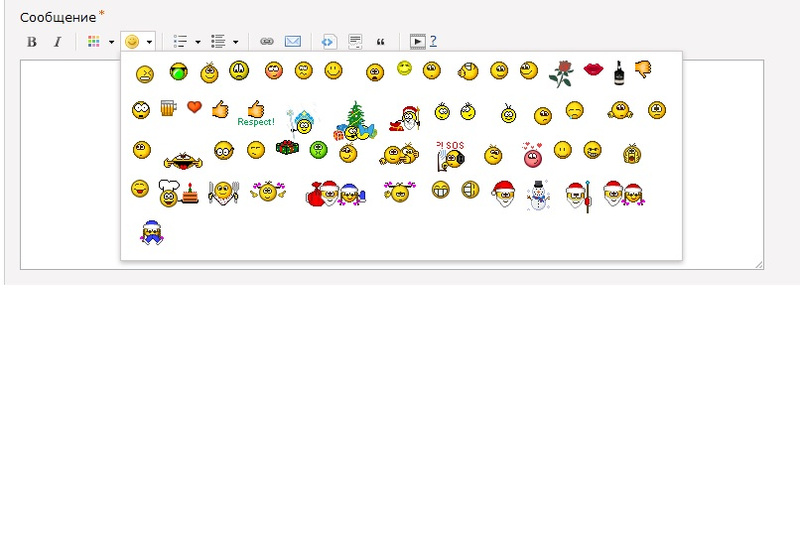This screenshot has width=800, height=533.
Task: Insert the beer mug emoticon
Action: click(x=168, y=108)
